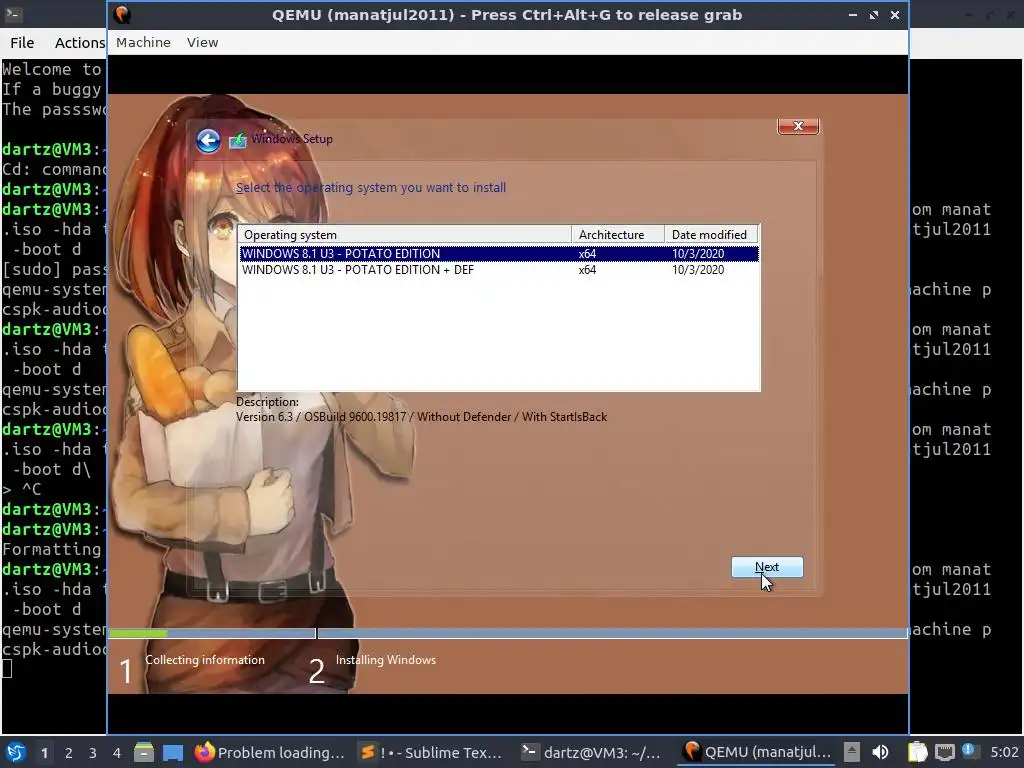Click the '> ^C' line in terminal
The image size is (1024, 768).
[x=22, y=489]
